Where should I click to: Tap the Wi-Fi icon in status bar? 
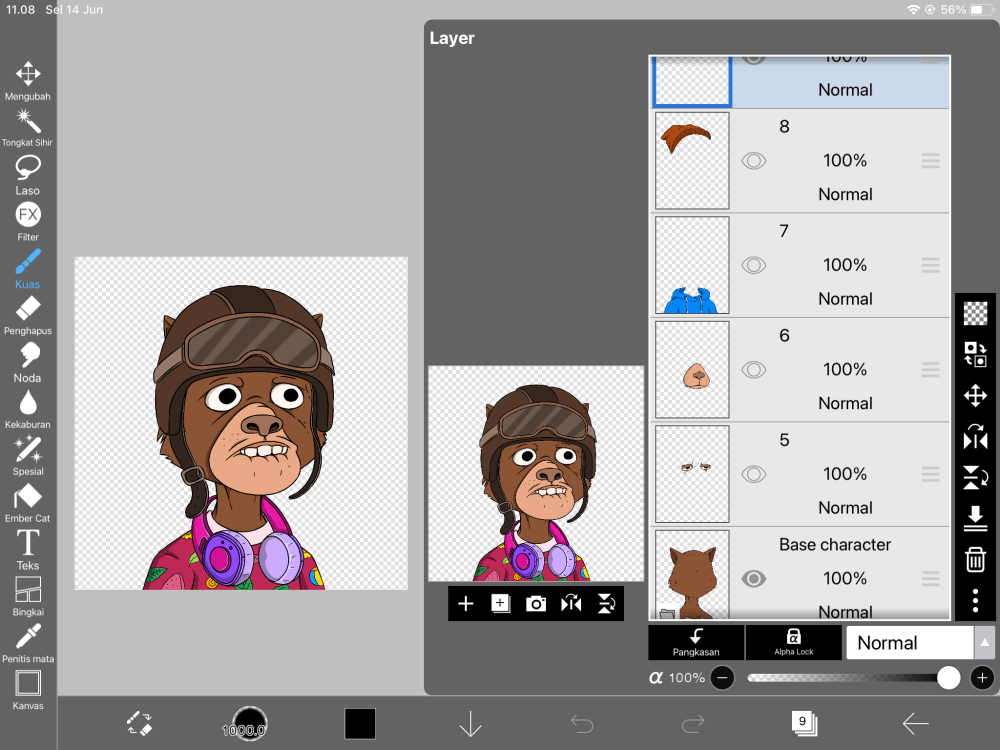click(913, 10)
